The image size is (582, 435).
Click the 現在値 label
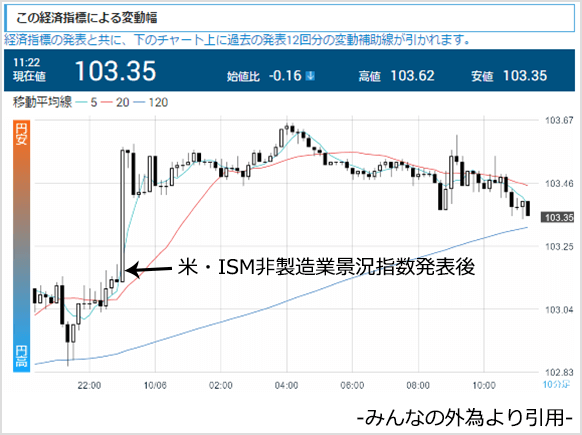pyautogui.click(x=29, y=76)
